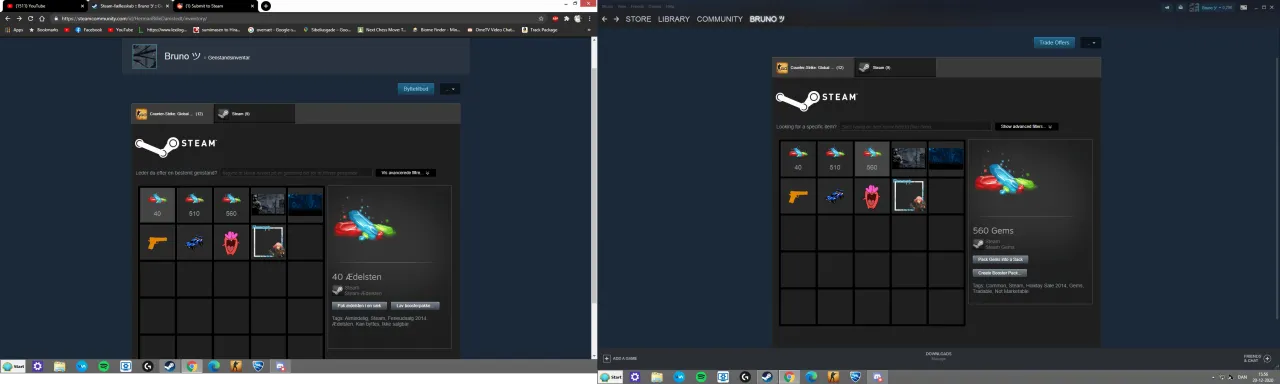
Task: Go back in Steam client
Action: pos(604,19)
